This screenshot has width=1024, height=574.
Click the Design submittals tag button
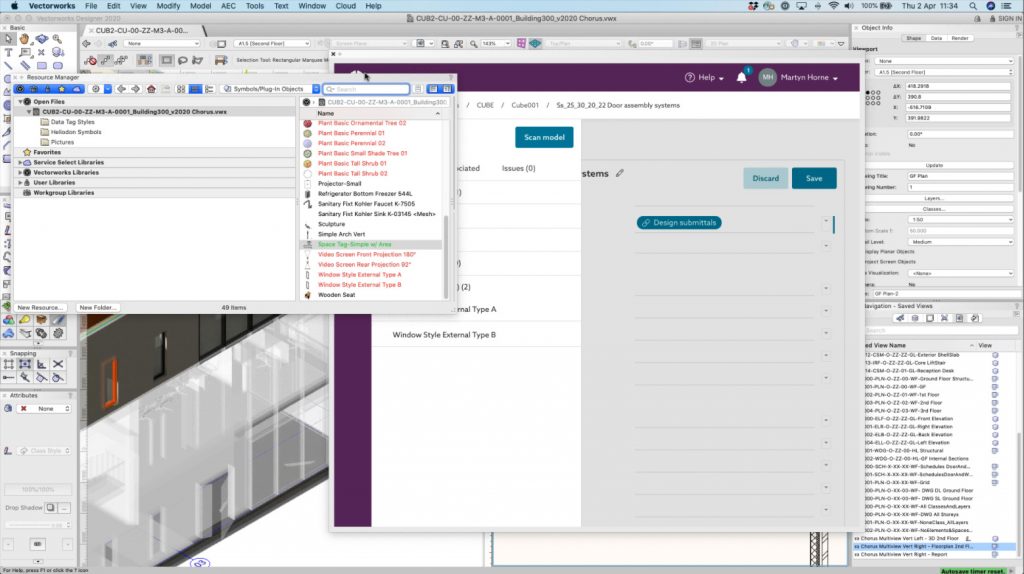click(x=679, y=223)
